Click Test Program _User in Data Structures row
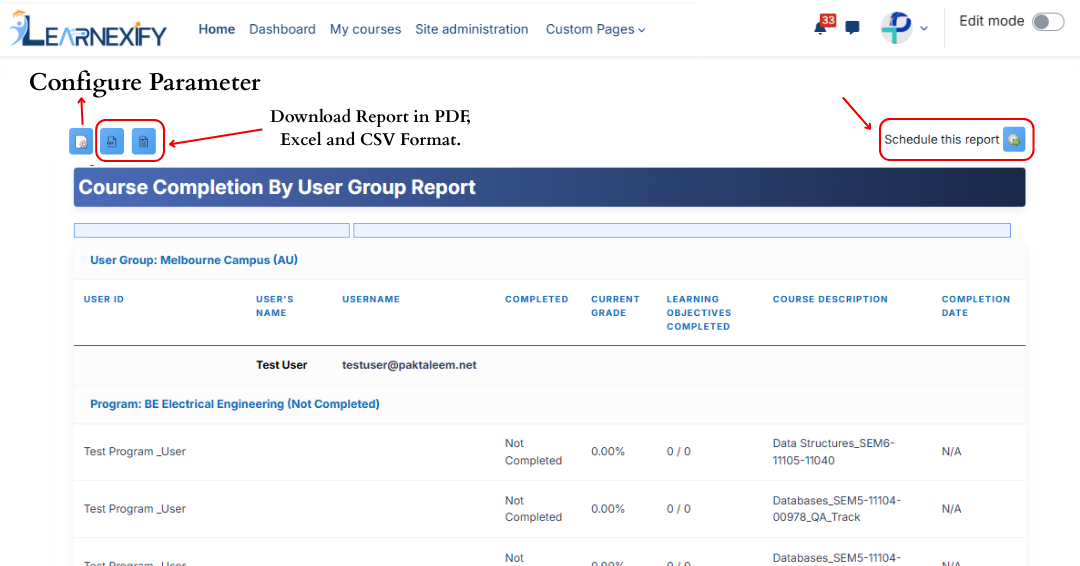The image size is (1080, 566). click(x=135, y=452)
